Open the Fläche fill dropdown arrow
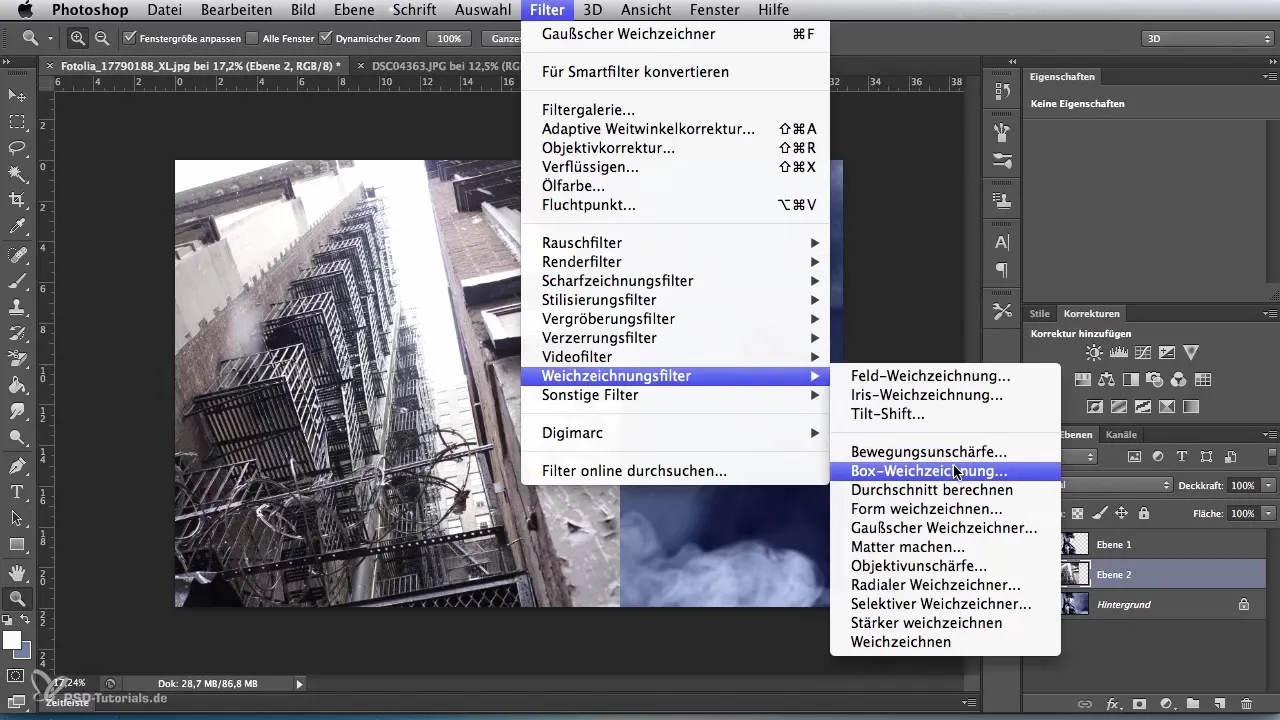 tap(1269, 513)
